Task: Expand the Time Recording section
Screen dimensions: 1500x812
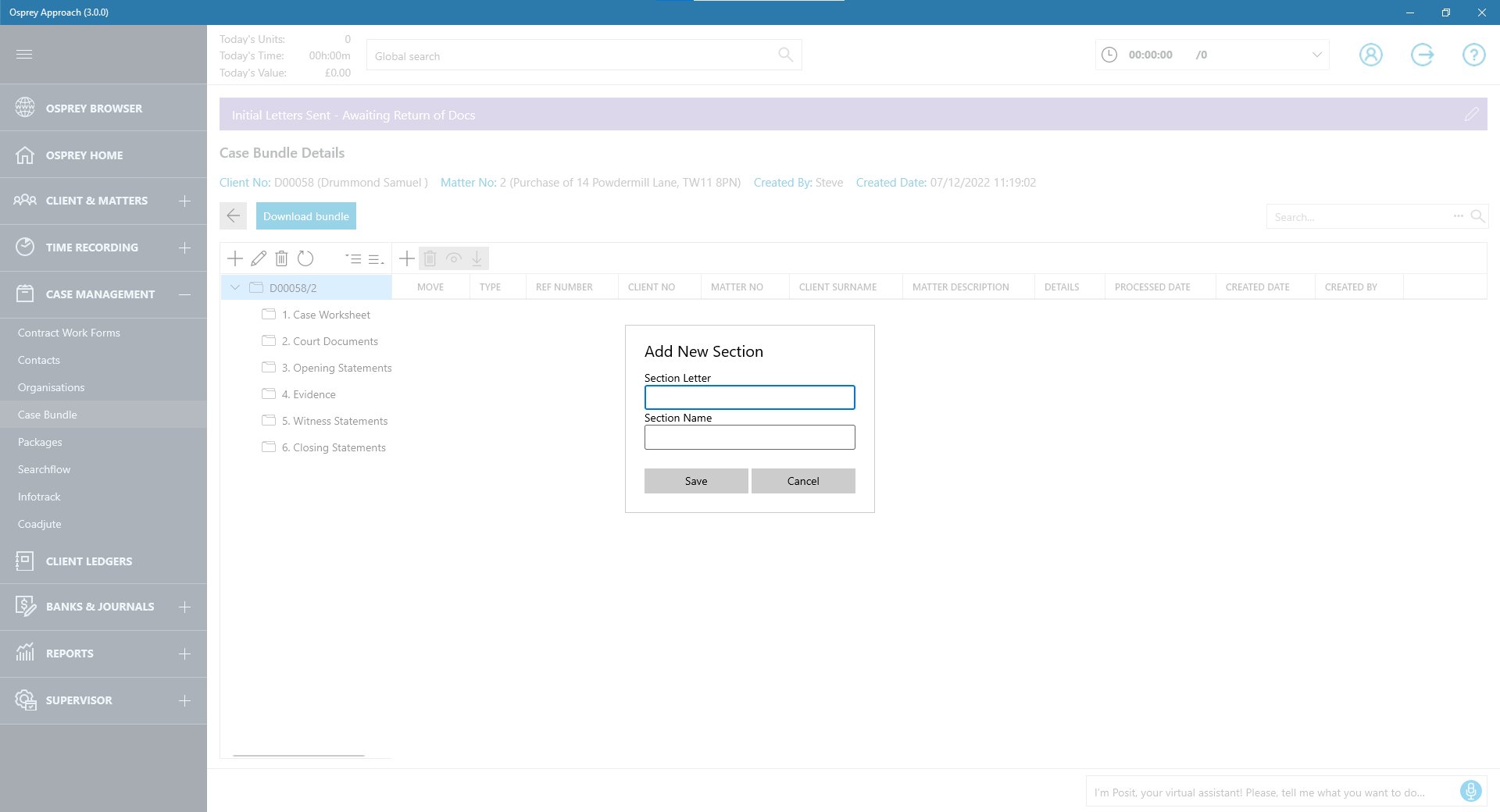Action: 184,248
